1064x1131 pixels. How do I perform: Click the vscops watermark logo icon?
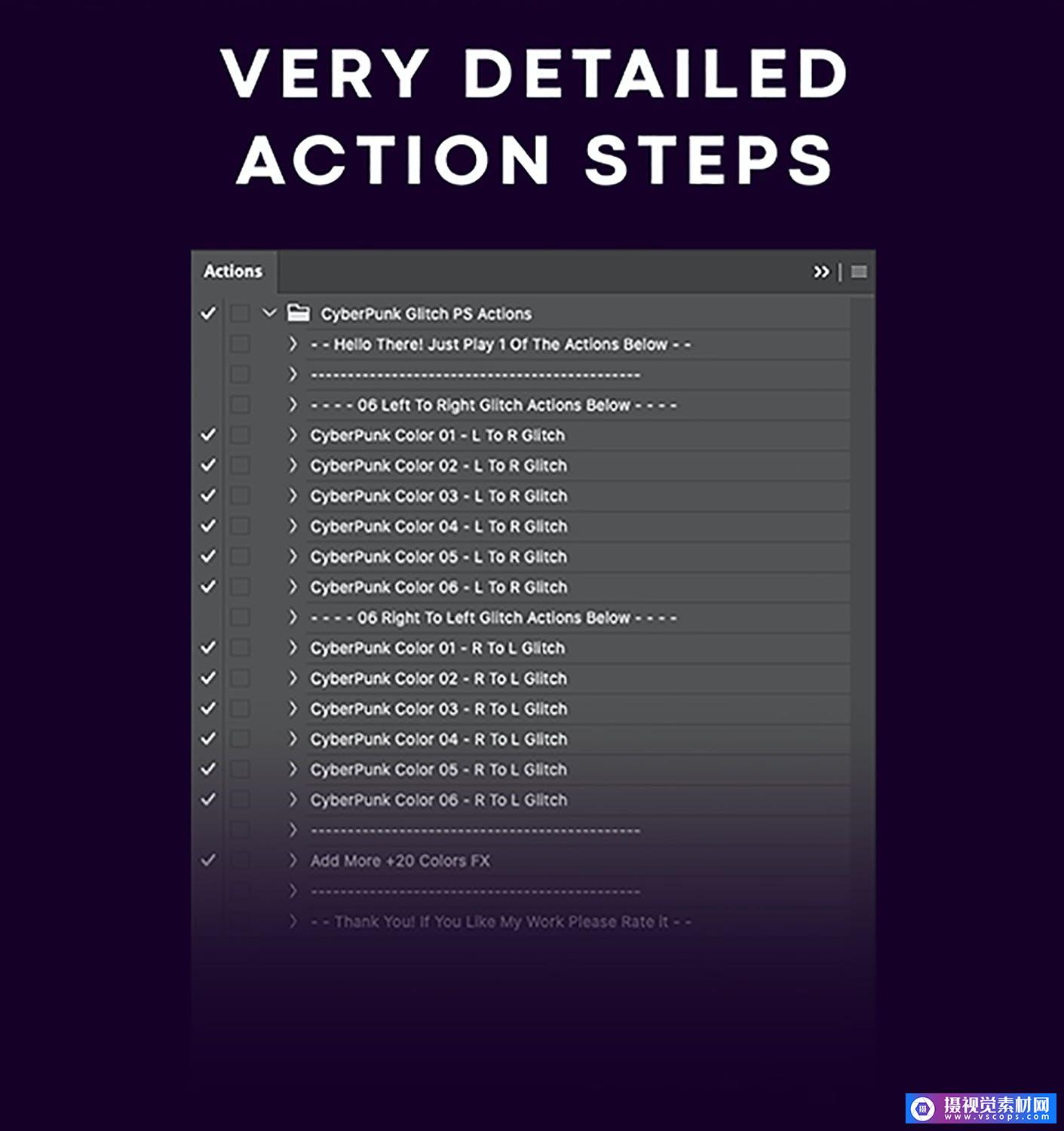point(922,1108)
